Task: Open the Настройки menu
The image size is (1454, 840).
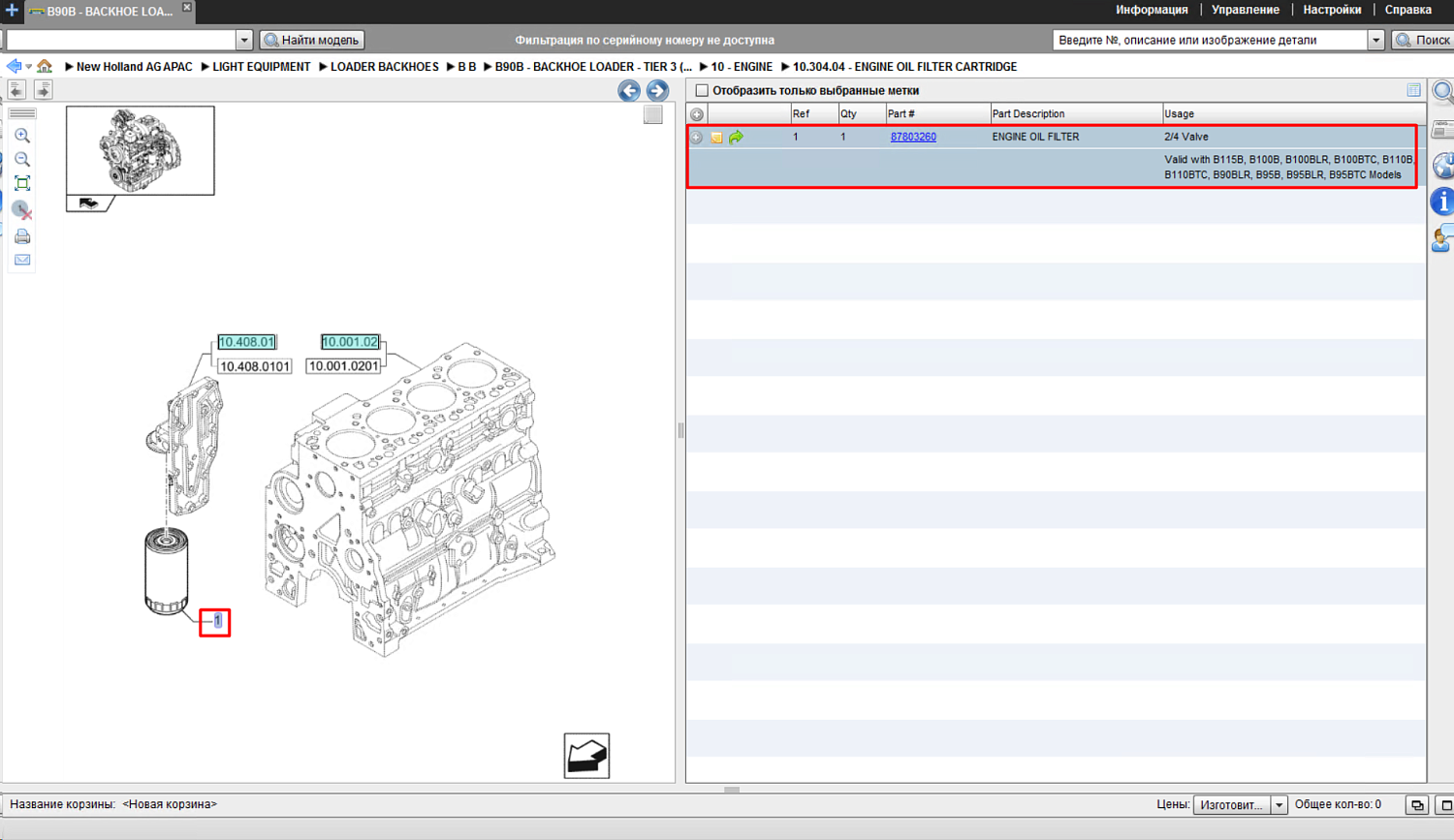Action: (x=1332, y=10)
